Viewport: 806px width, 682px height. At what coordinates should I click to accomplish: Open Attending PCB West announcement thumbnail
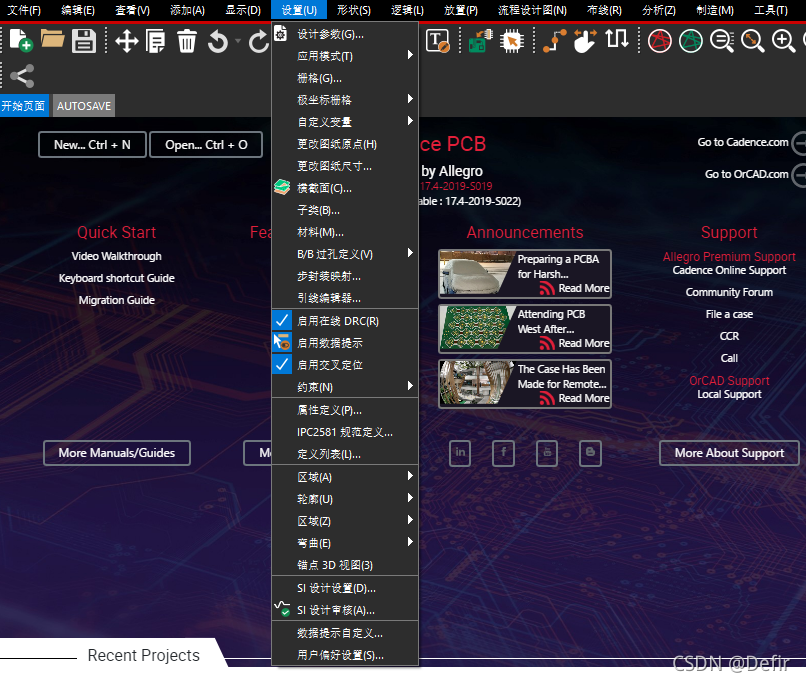point(477,329)
